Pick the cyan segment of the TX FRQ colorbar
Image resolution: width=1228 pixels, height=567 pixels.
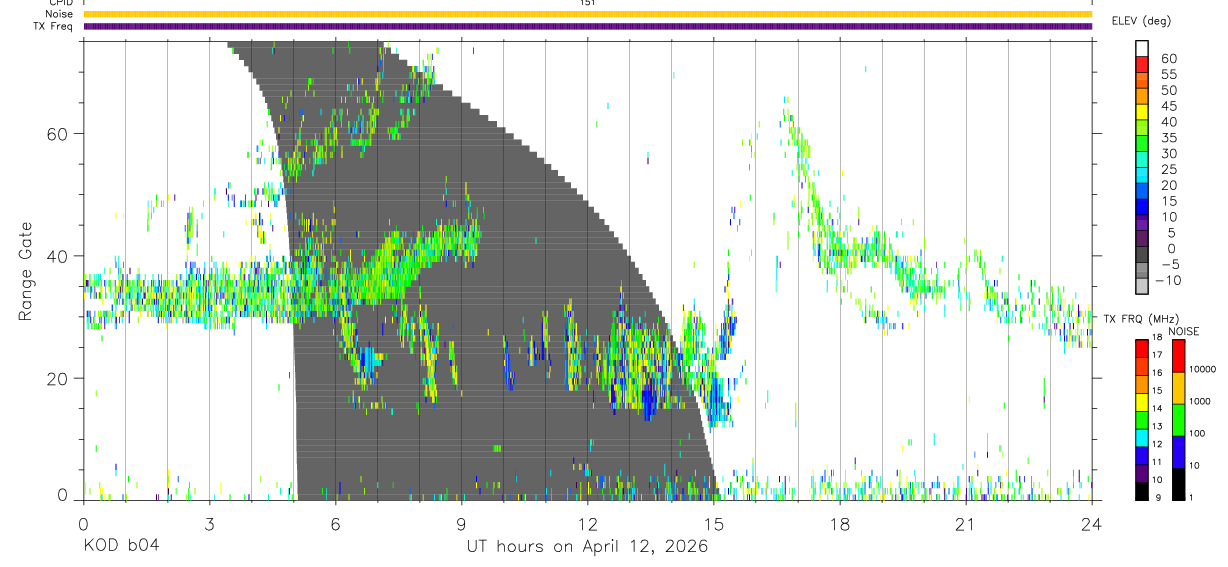point(1142,438)
